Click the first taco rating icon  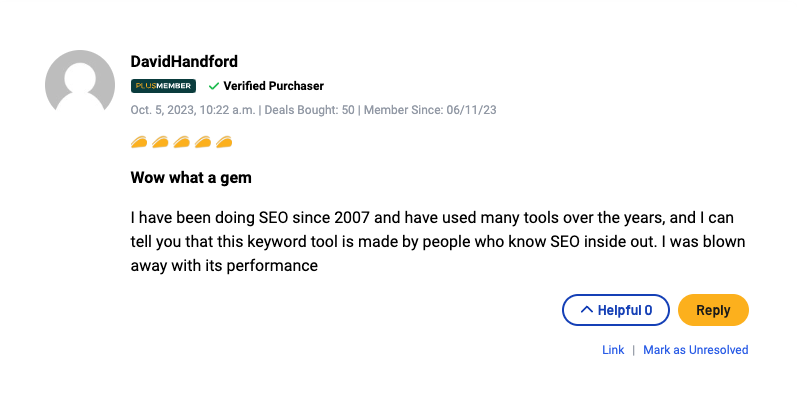coord(139,142)
